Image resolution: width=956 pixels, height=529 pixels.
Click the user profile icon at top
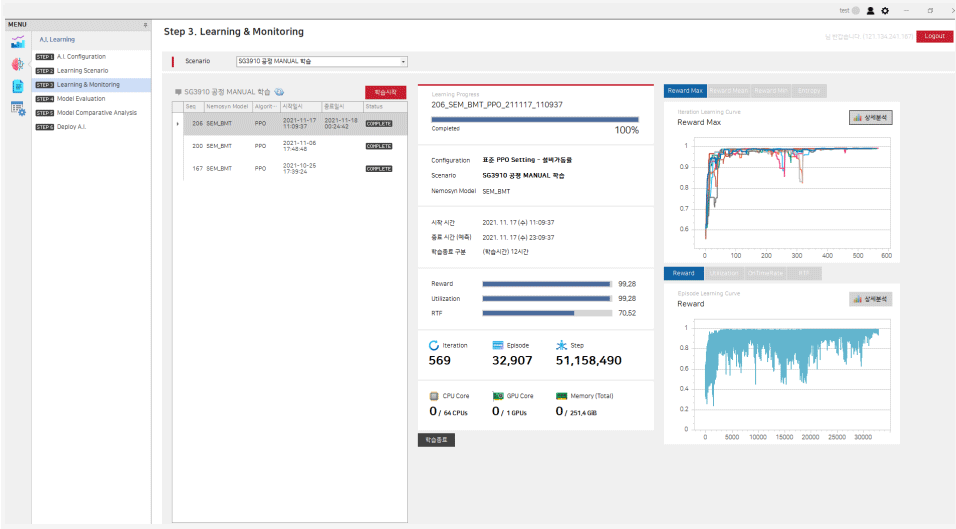(870, 10)
